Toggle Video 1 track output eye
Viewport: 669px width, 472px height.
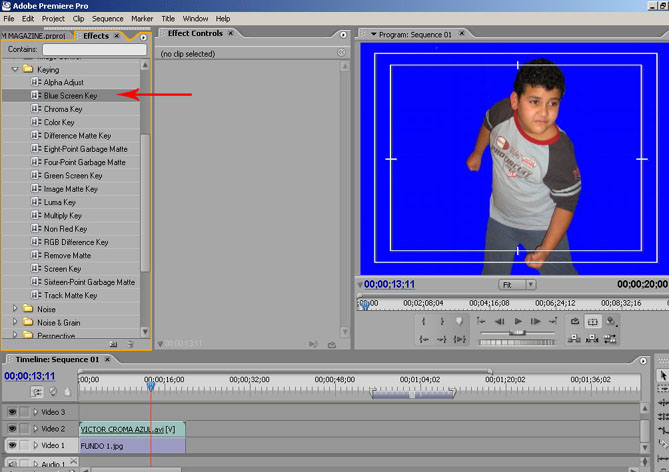pyautogui.click(x=13, y=445)
